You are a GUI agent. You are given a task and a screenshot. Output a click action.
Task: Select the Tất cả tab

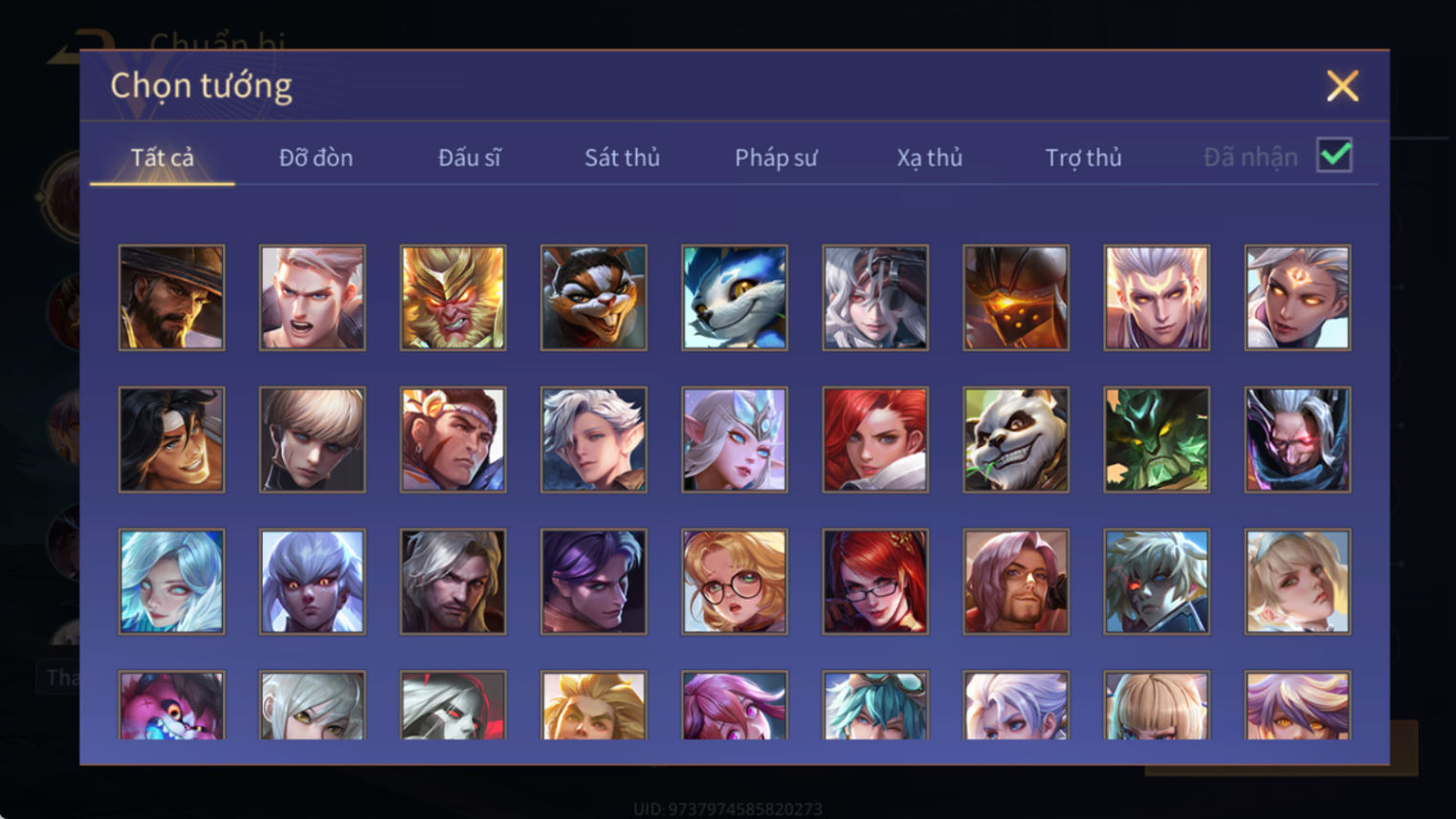click(x=162, y=158)
